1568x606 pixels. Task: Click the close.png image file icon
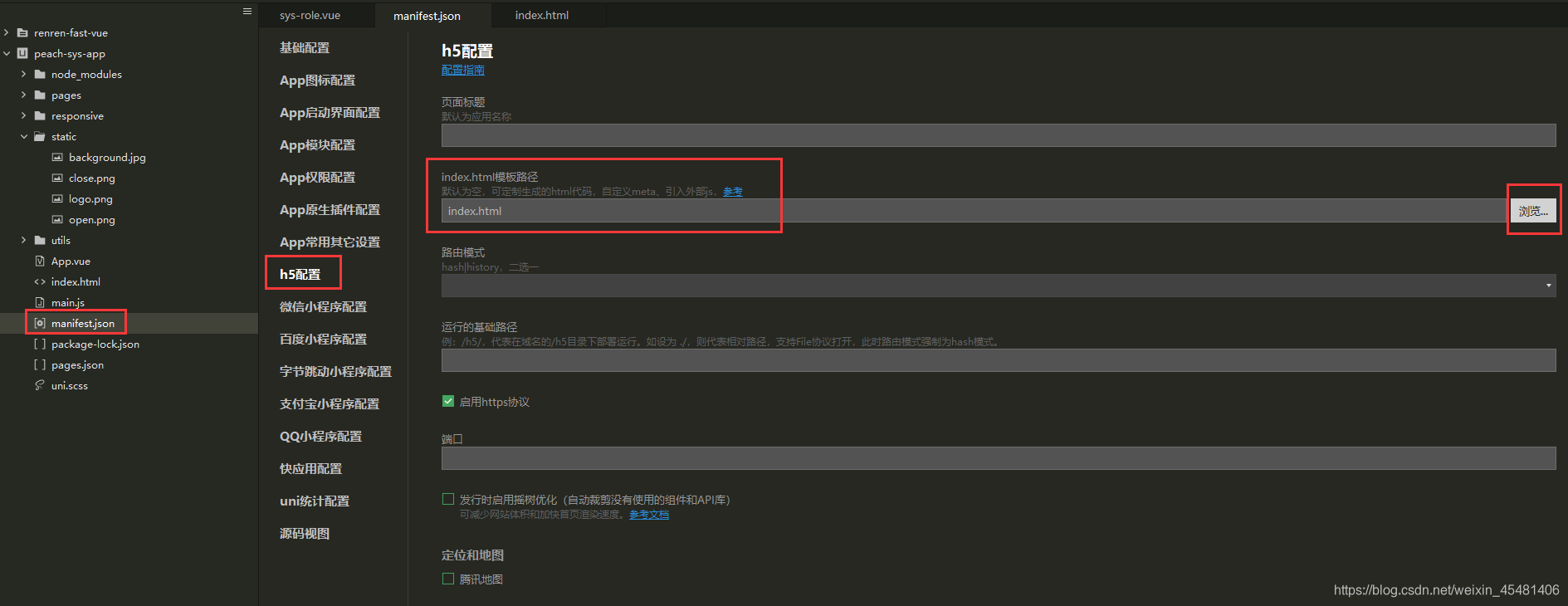coord(57,178)
